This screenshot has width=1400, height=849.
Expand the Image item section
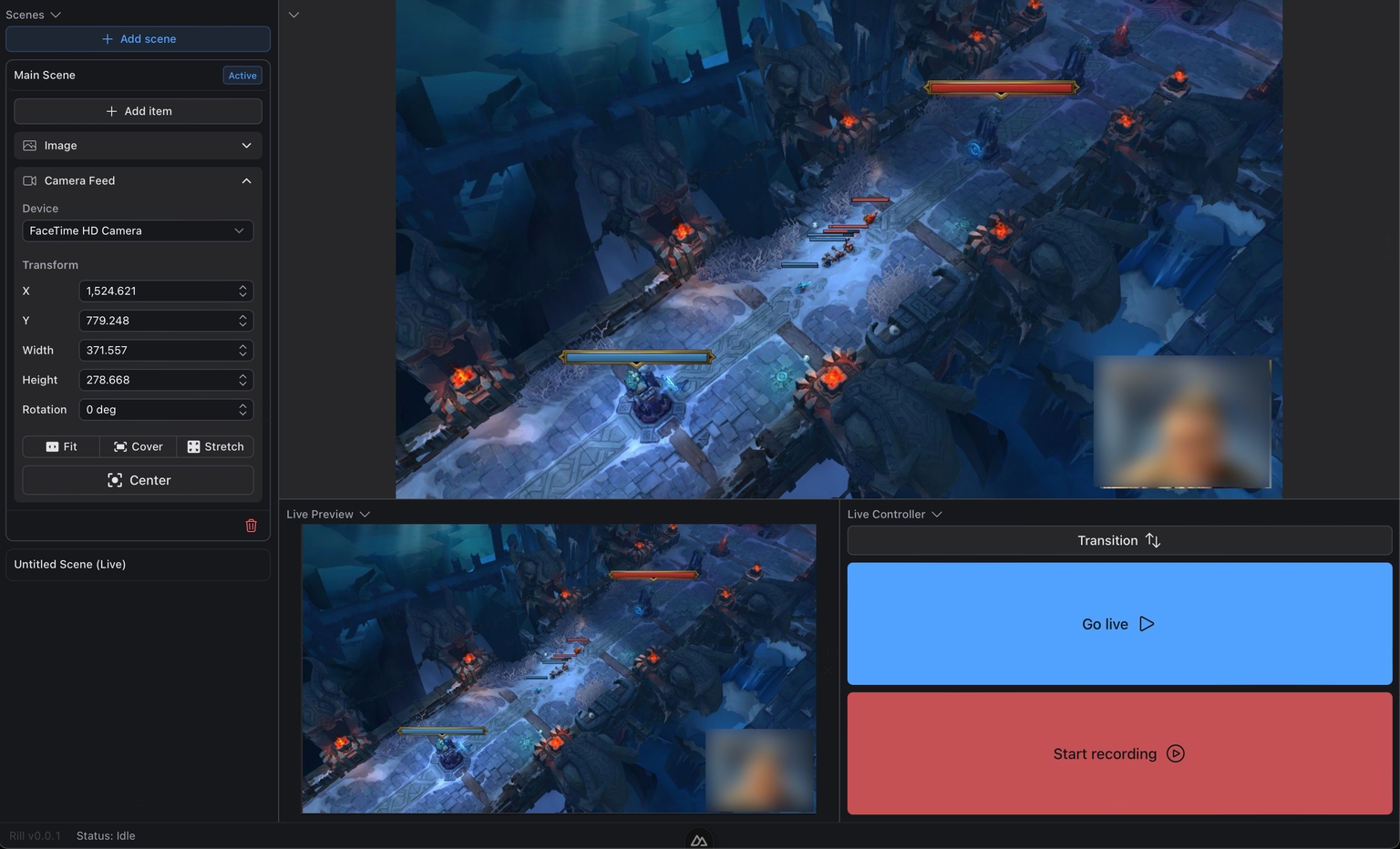(x=246, y=146)
